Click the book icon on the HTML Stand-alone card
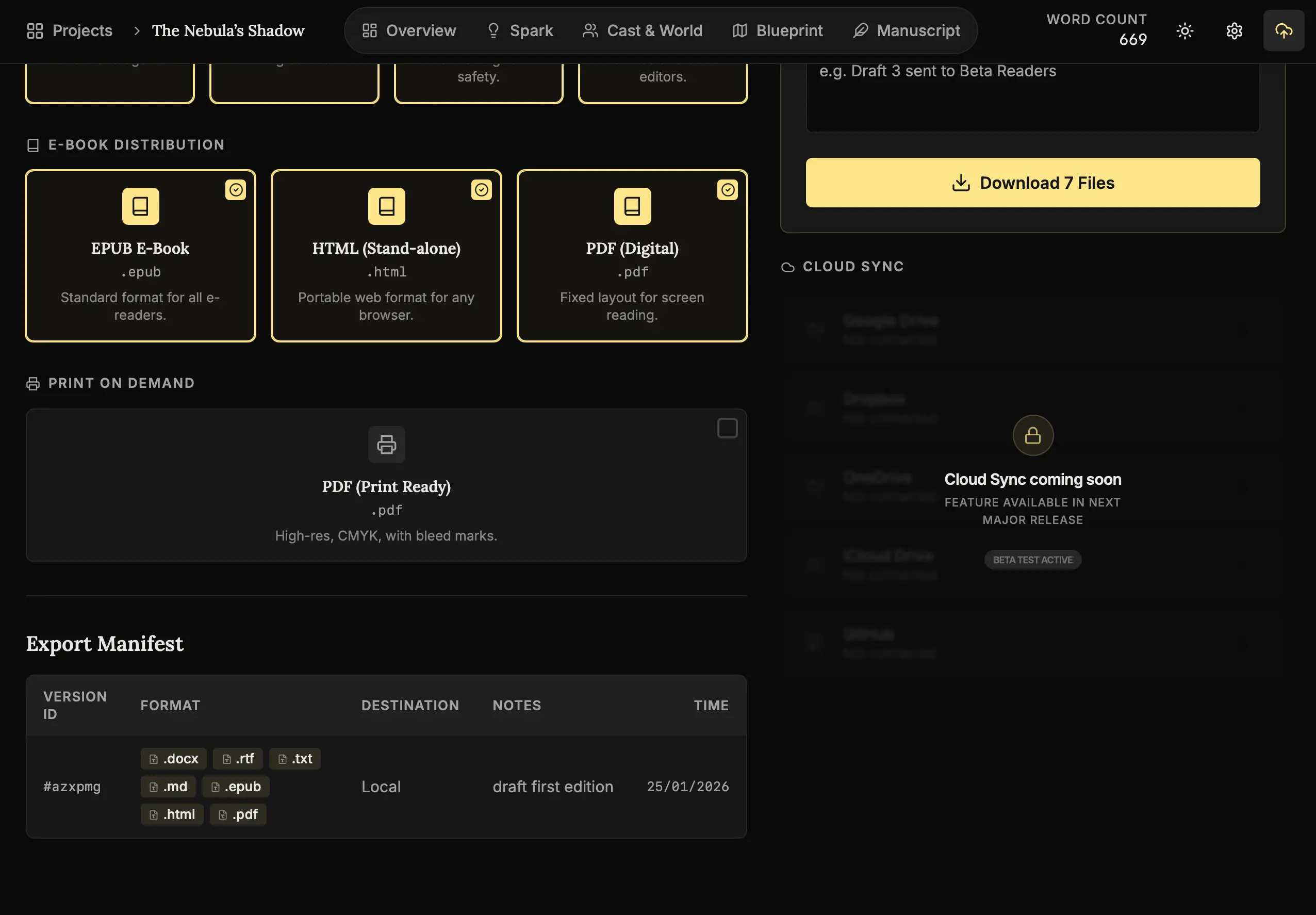The height and width of the screenshot is (915, 1316). pos(386,206)
